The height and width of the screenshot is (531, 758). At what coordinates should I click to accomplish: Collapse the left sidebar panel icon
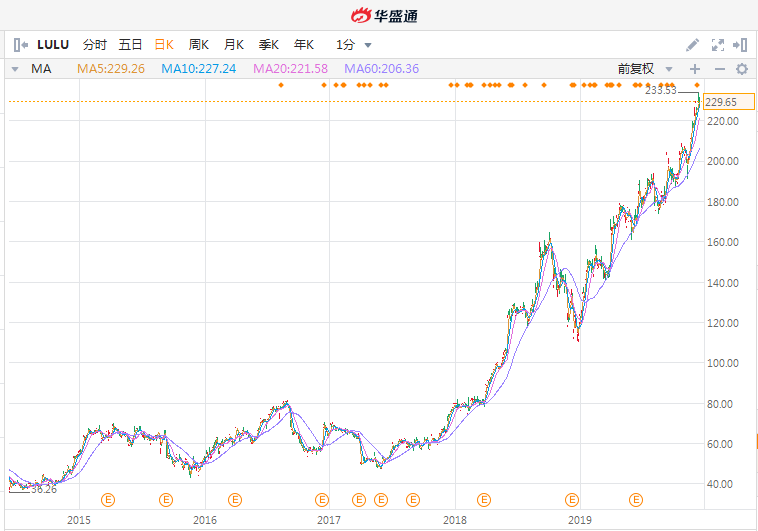20,44
